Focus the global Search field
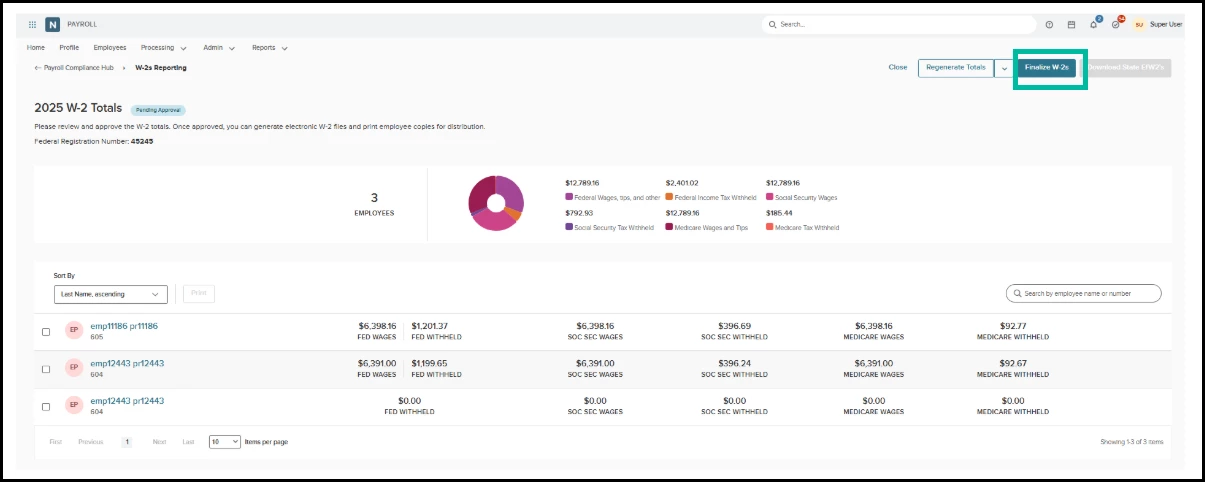Screen dimensions: 1205x482 (x=898, y=24)
